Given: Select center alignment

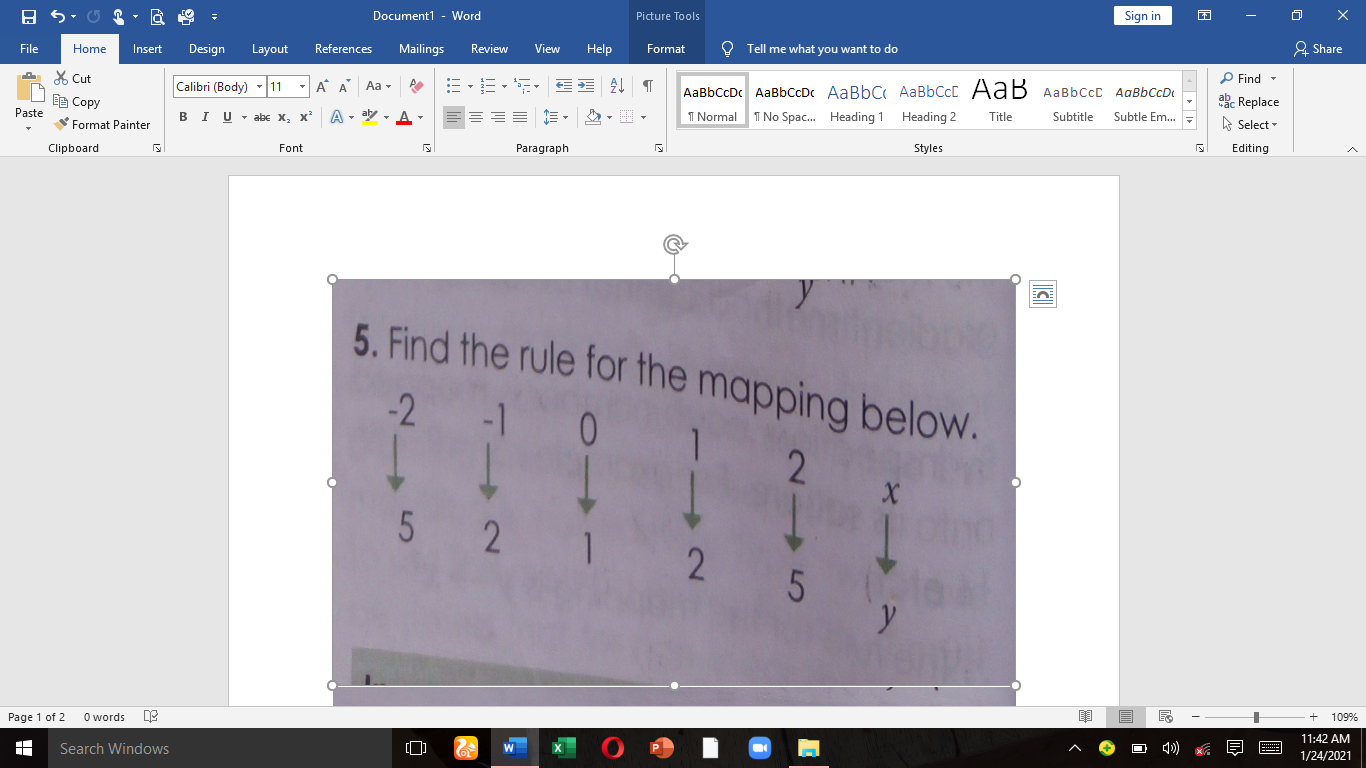Looking at the screenshot, I should pos(475,117).
